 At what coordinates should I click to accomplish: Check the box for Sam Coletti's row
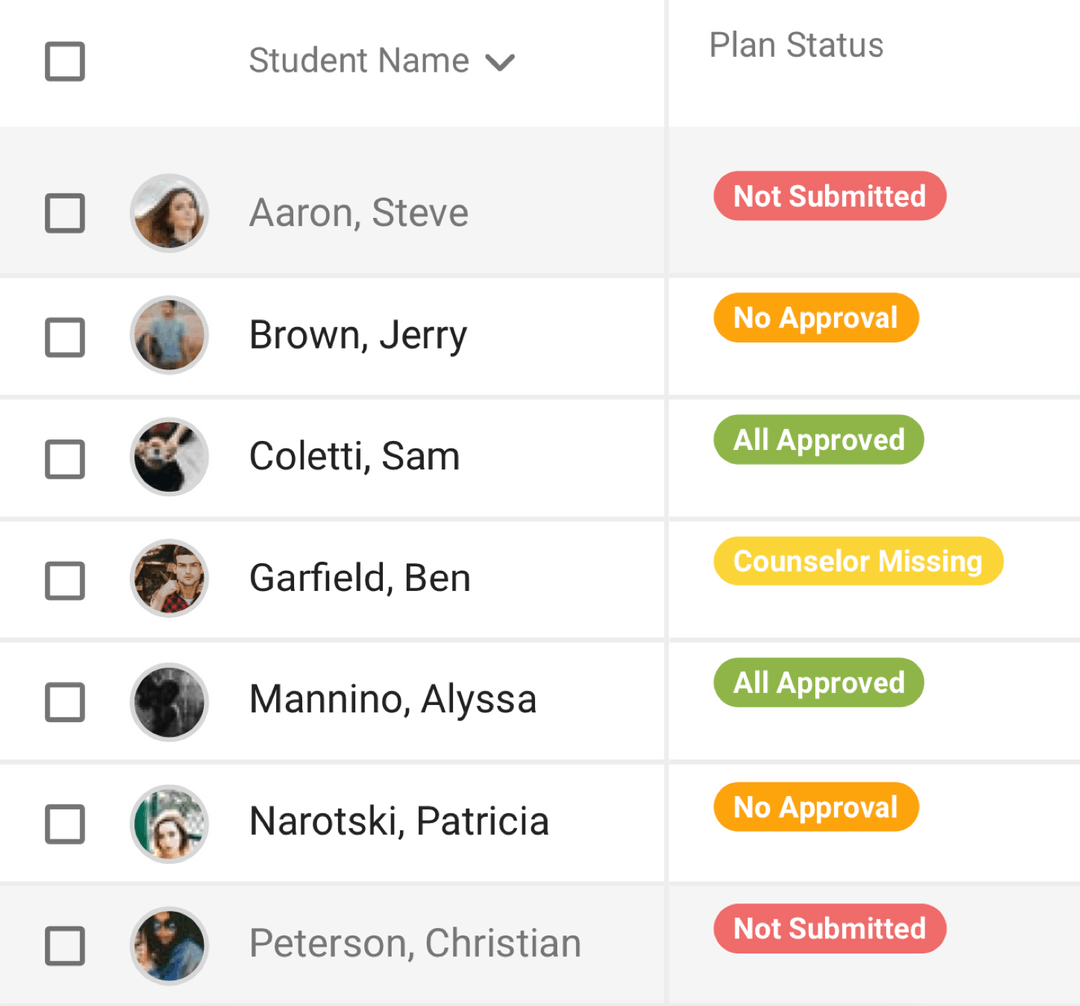[64, 457]
